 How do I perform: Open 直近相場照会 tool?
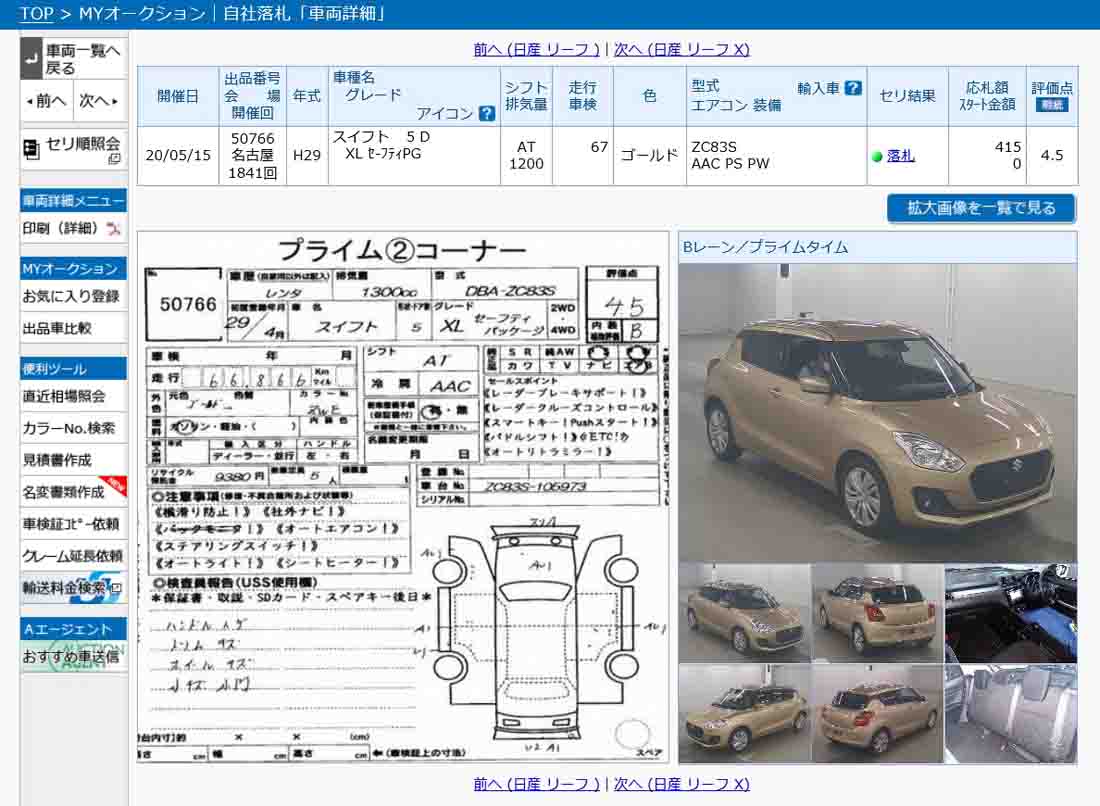pos(73,396)
